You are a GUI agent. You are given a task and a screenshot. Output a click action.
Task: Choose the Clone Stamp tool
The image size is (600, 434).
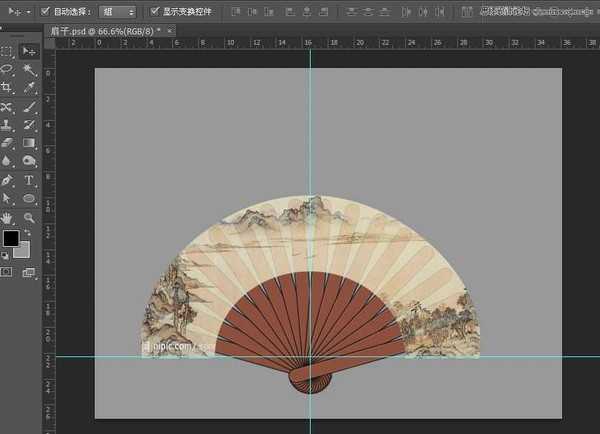[x=7, y=125]
